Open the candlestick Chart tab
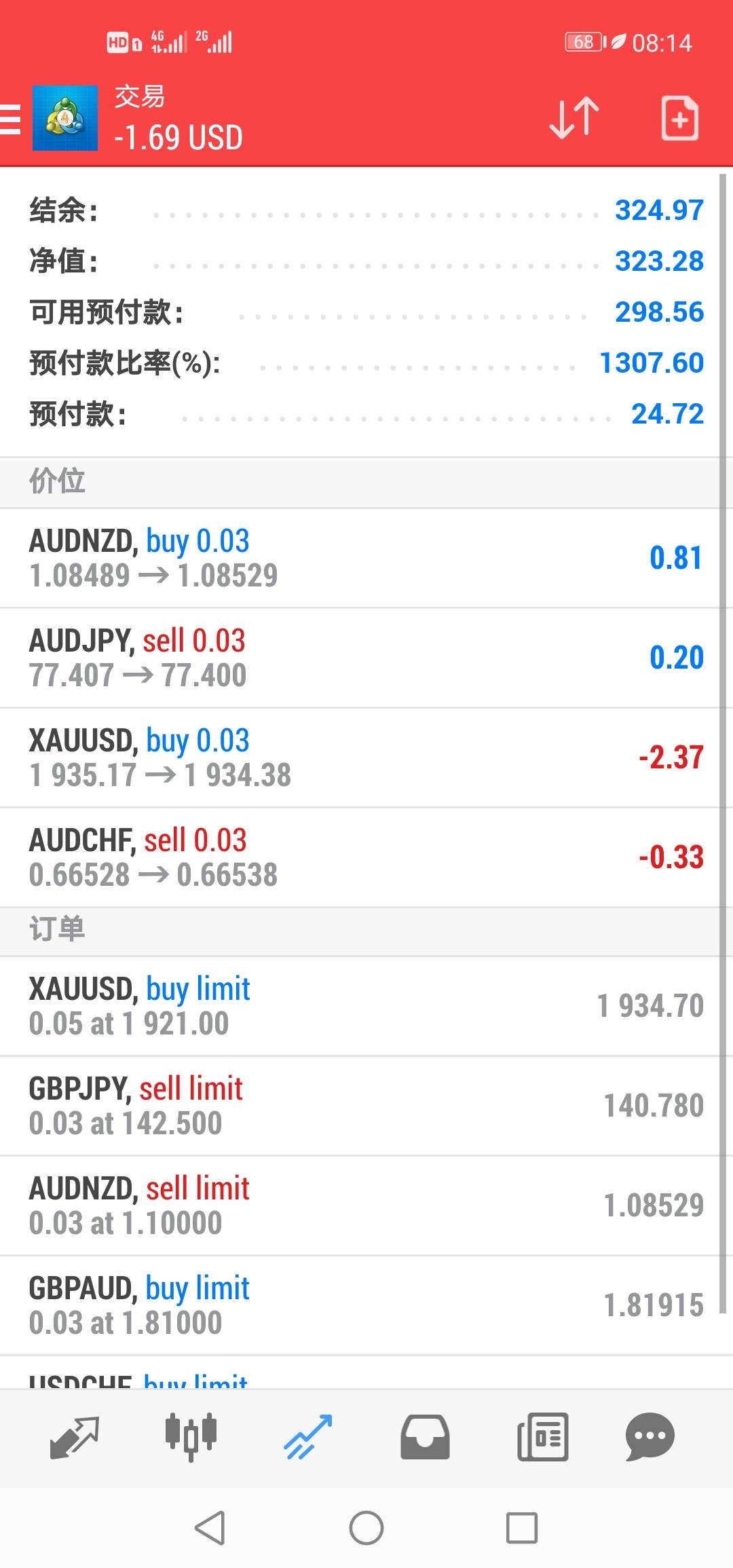This screenshot has width=733, height=1568. pos(191,1436)
